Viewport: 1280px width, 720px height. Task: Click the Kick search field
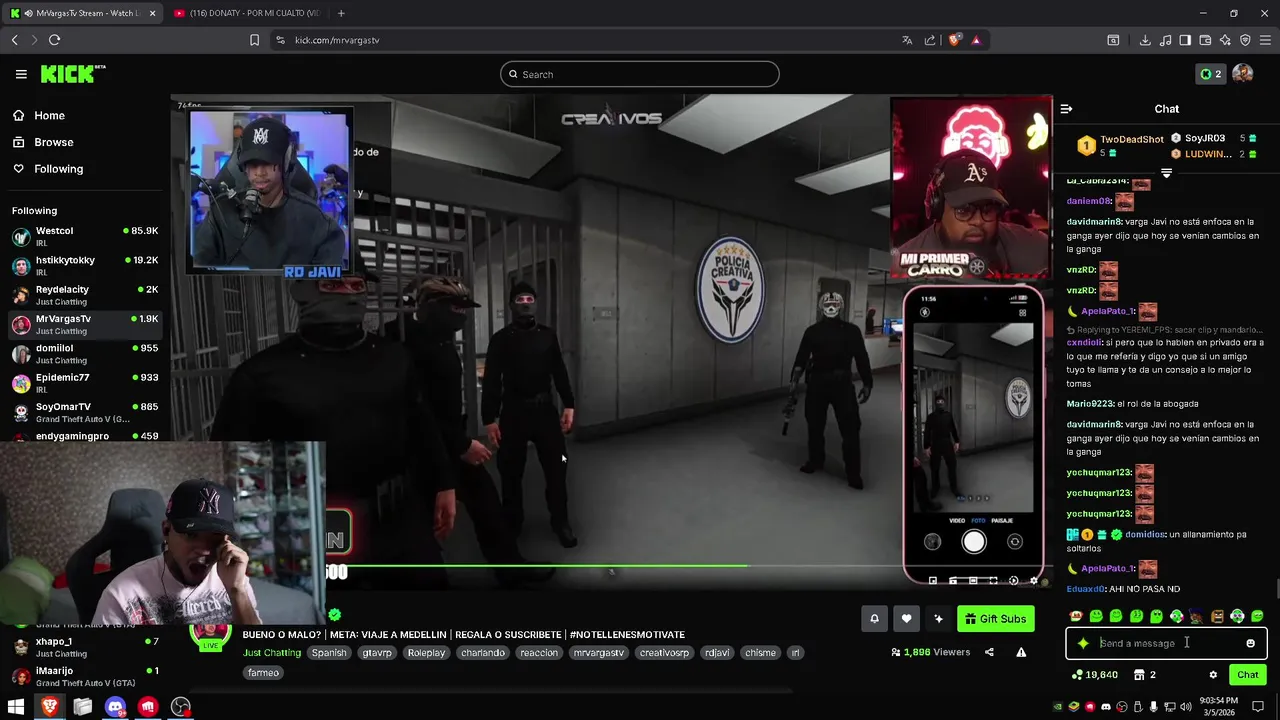(640, 74)
